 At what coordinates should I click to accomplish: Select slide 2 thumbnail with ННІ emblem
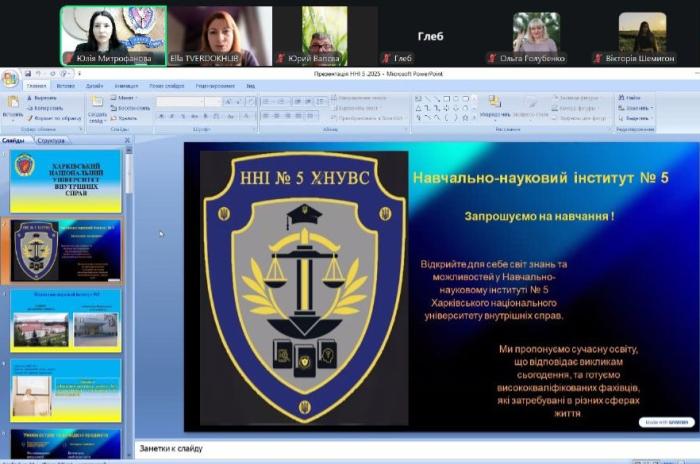[66, 251]
